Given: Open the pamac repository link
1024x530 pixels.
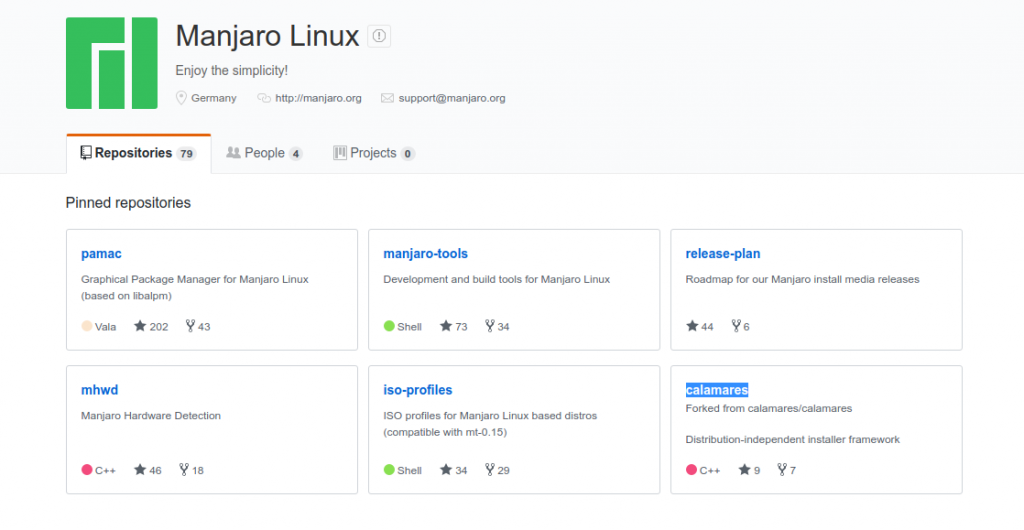Looking at the screenshot, I should pos(101,254).
